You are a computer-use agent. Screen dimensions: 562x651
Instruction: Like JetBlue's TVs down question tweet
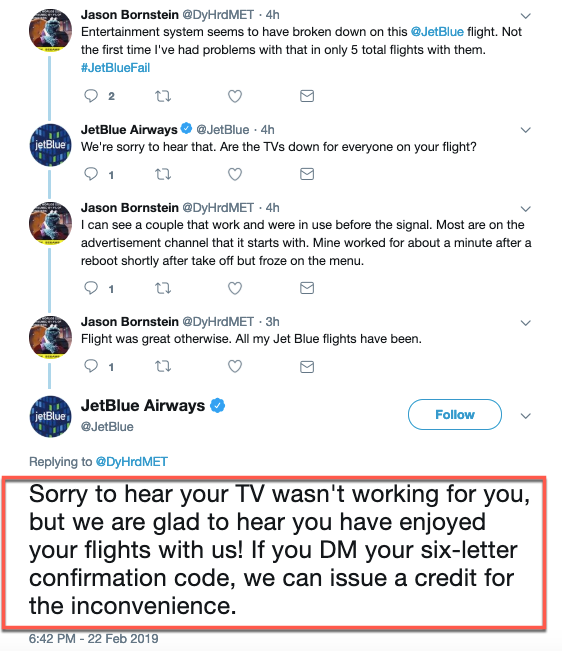(235, 174)
